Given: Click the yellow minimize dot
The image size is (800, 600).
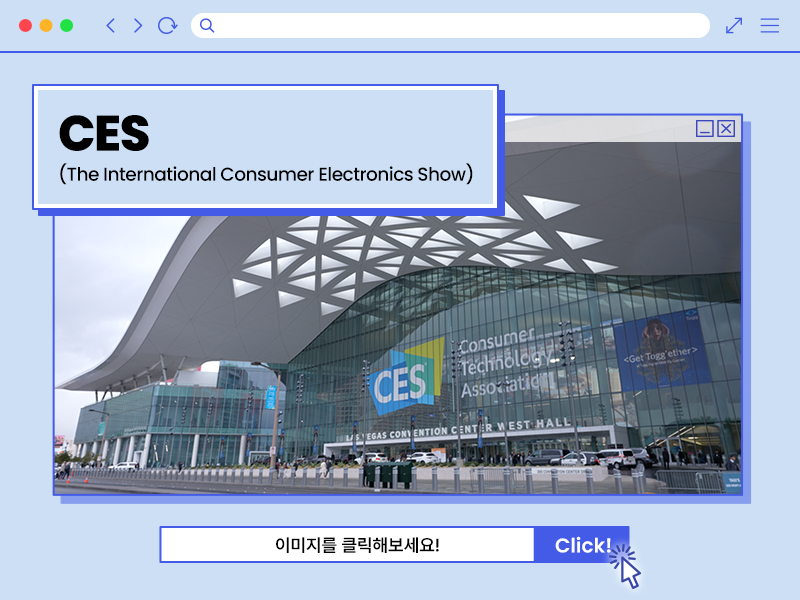Looking at the screenshot, I should point(46,26).
